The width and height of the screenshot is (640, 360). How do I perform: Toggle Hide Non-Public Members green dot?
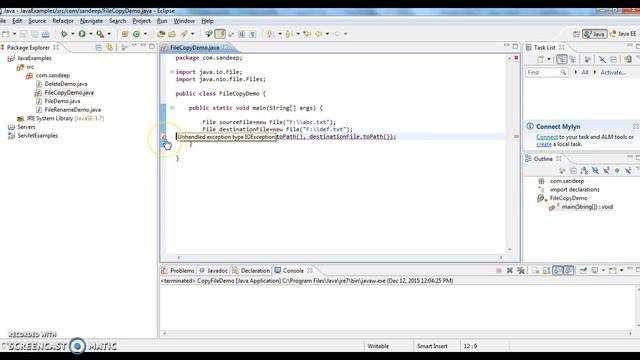pyautogui.click(x=617, y=171)
